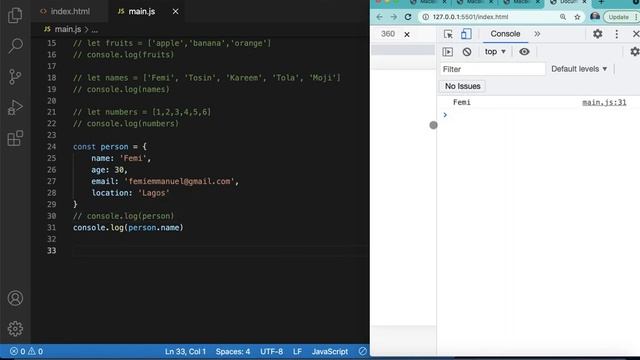The image size is (640, 360).
Task: Toggle the device toolbar in DevTools
Action: click(x=466, y=34)
